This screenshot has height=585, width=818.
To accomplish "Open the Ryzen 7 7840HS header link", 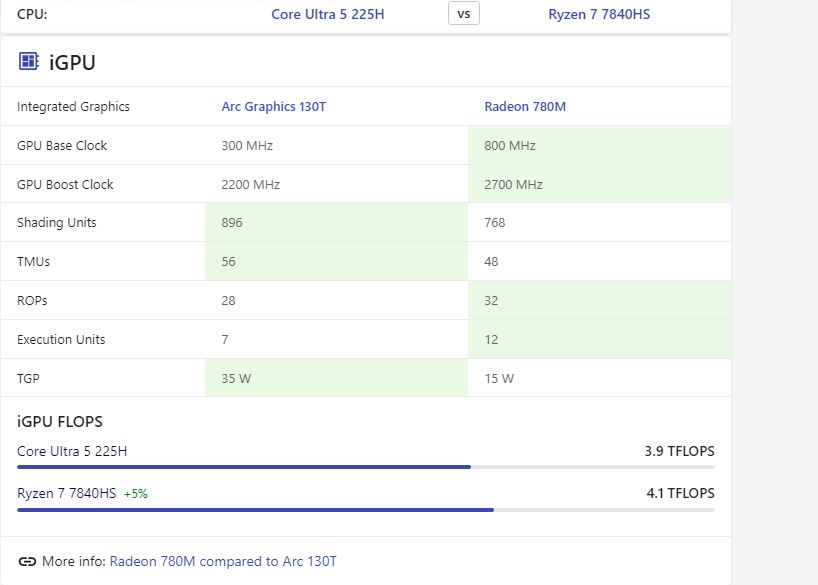I will point(599,14).
